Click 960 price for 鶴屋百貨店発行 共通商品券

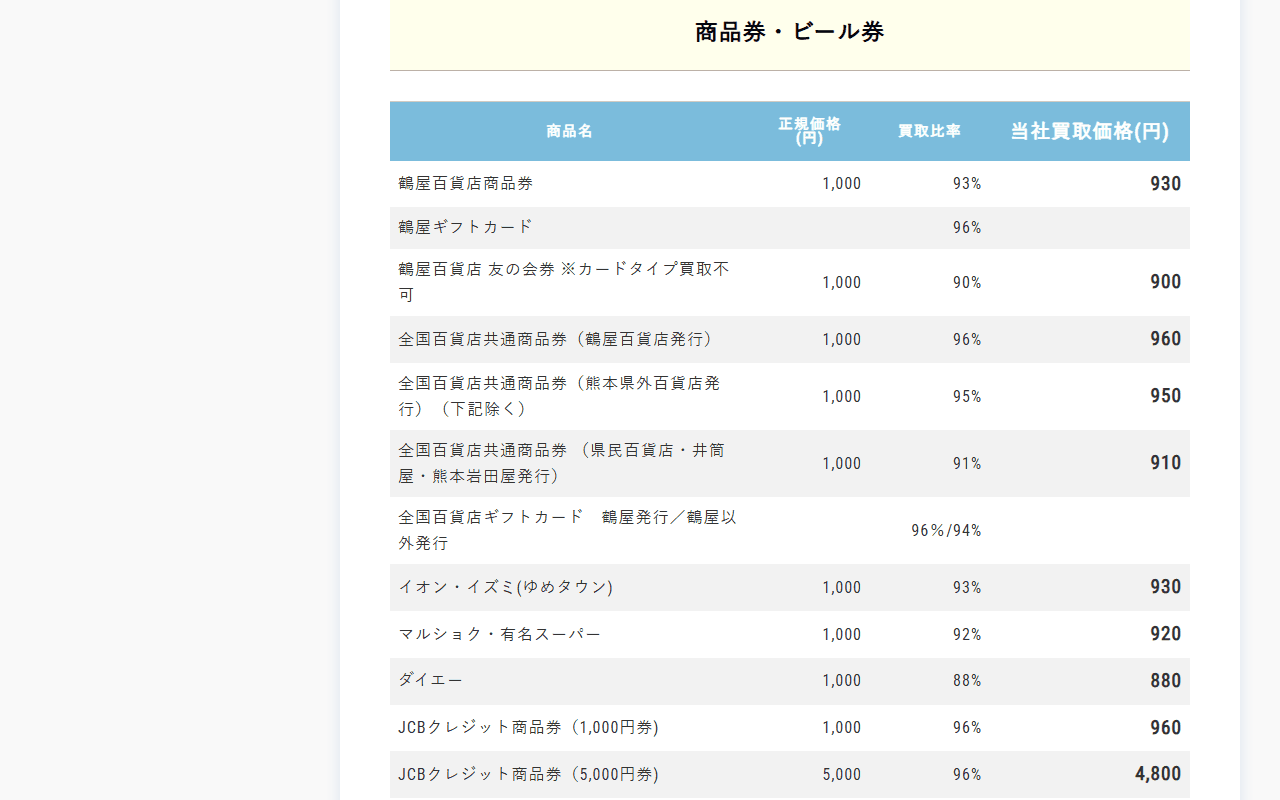(1165, 339)
